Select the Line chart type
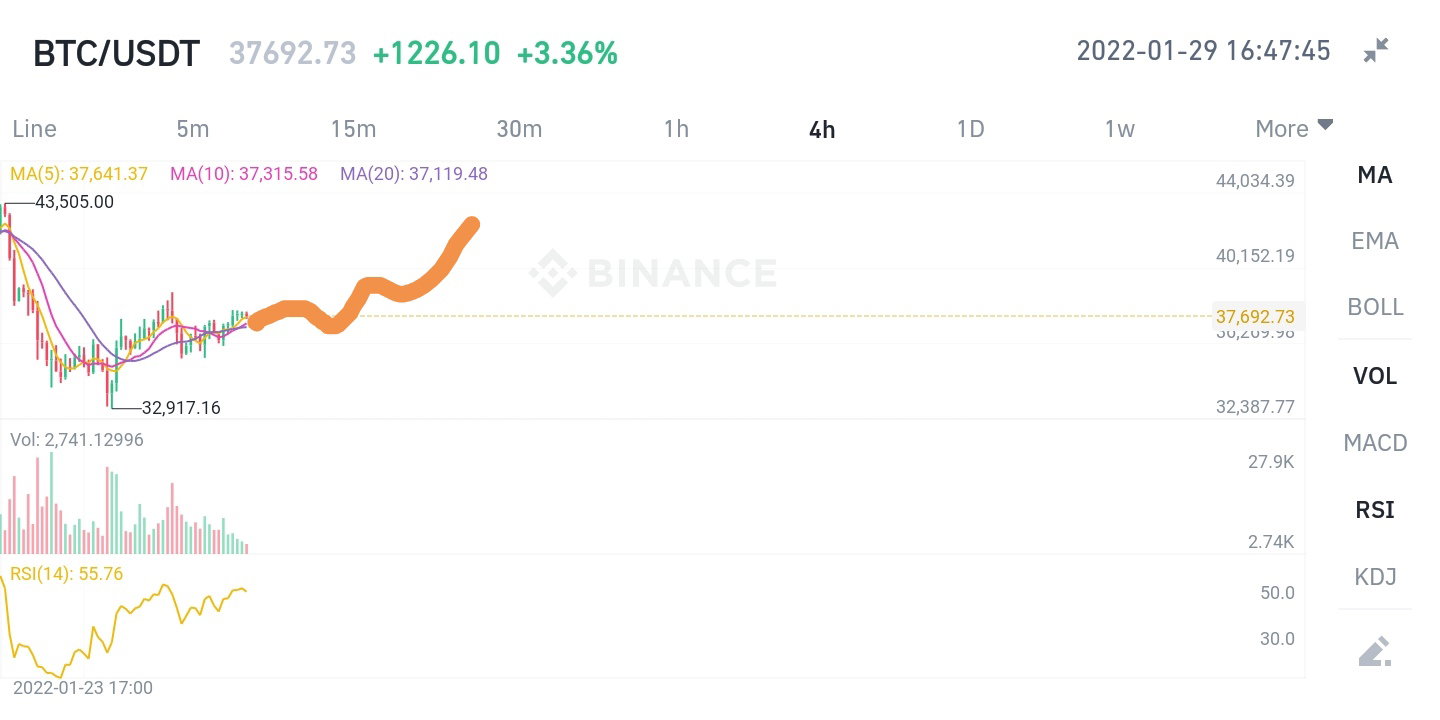This screenshot has width=1440, height=720. tap(34, 129)
